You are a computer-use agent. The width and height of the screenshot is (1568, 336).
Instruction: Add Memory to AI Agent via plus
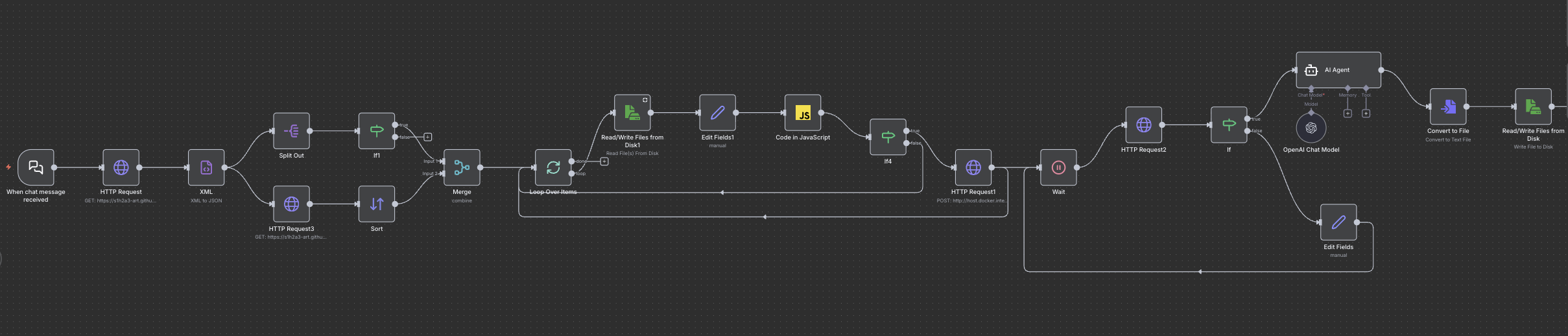tap(1348, 114)
